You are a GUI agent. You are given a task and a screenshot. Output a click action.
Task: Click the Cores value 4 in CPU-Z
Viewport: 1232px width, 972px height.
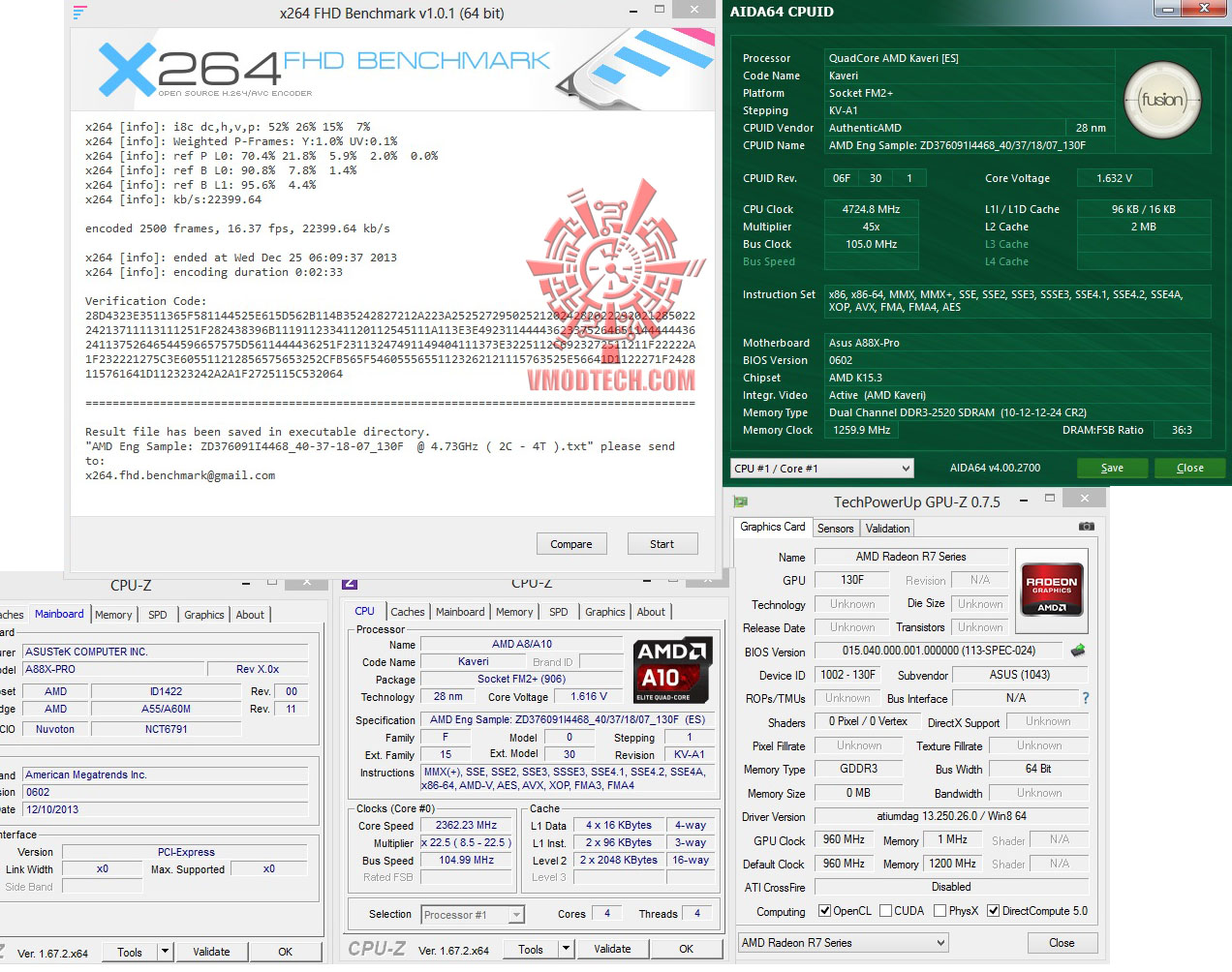[x=607, y=913]
